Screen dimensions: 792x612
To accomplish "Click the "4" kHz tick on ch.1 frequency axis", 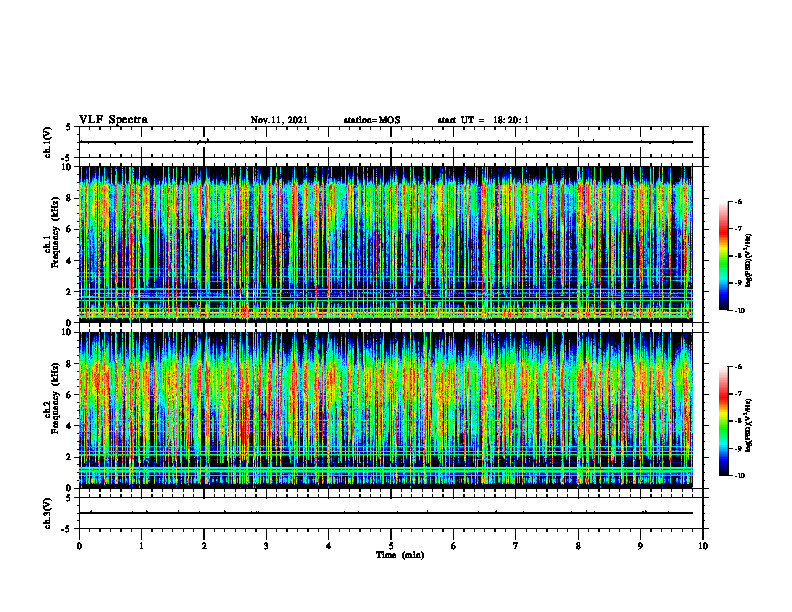I will [x=70, y=261].
